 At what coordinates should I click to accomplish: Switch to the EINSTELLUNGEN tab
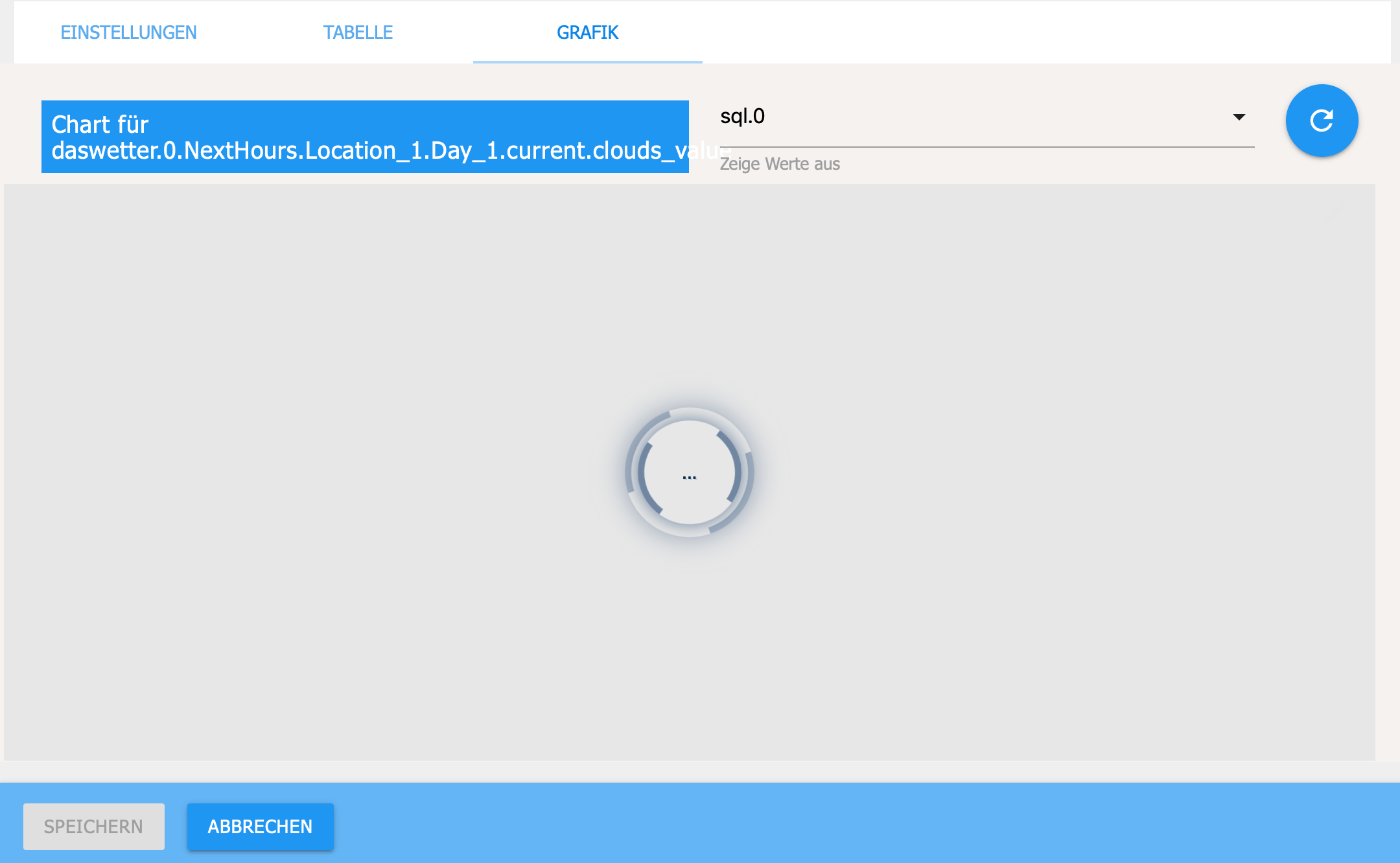128,32
